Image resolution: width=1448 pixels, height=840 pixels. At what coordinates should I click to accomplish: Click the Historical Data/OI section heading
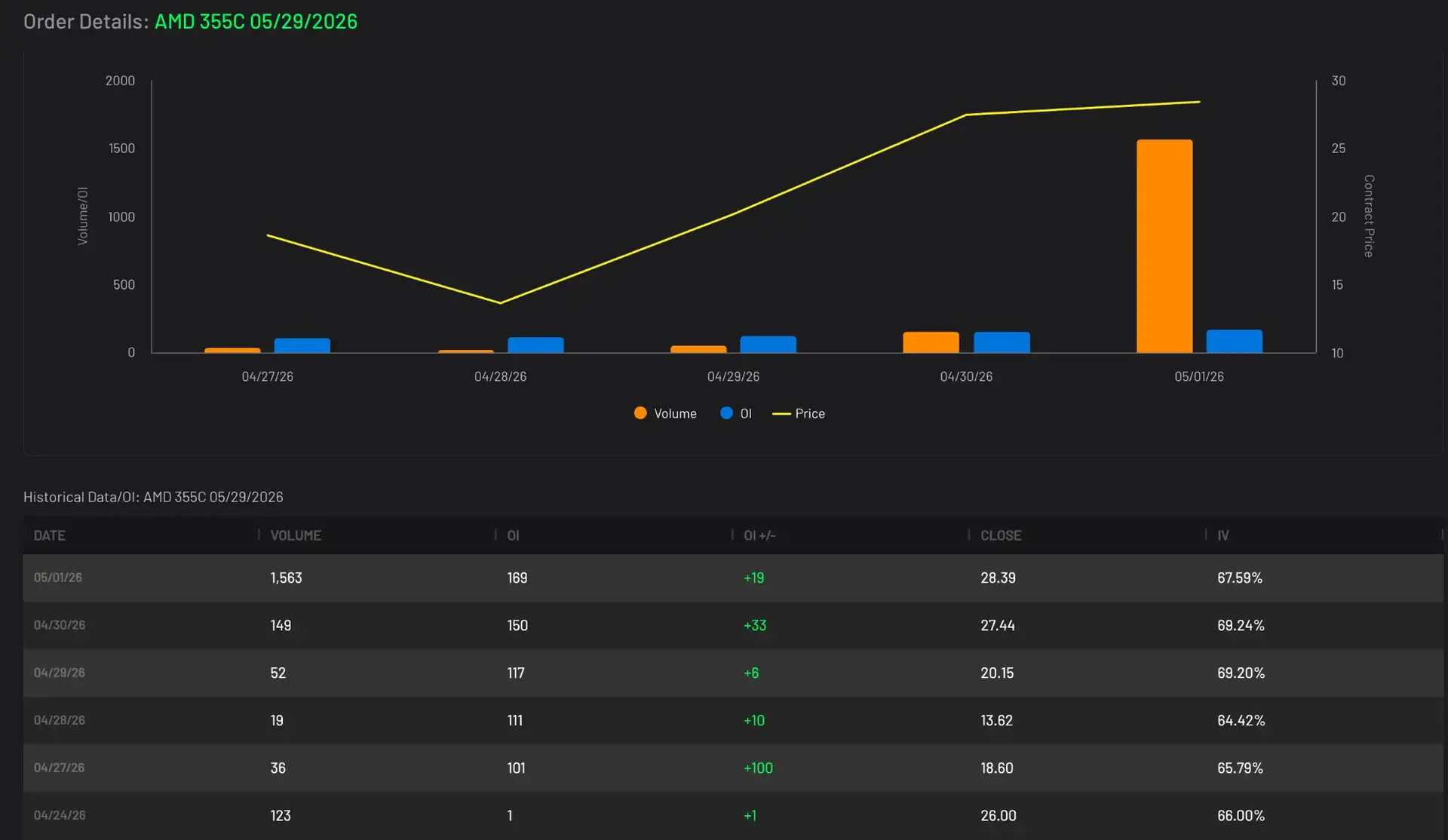(x=153, y=497)
